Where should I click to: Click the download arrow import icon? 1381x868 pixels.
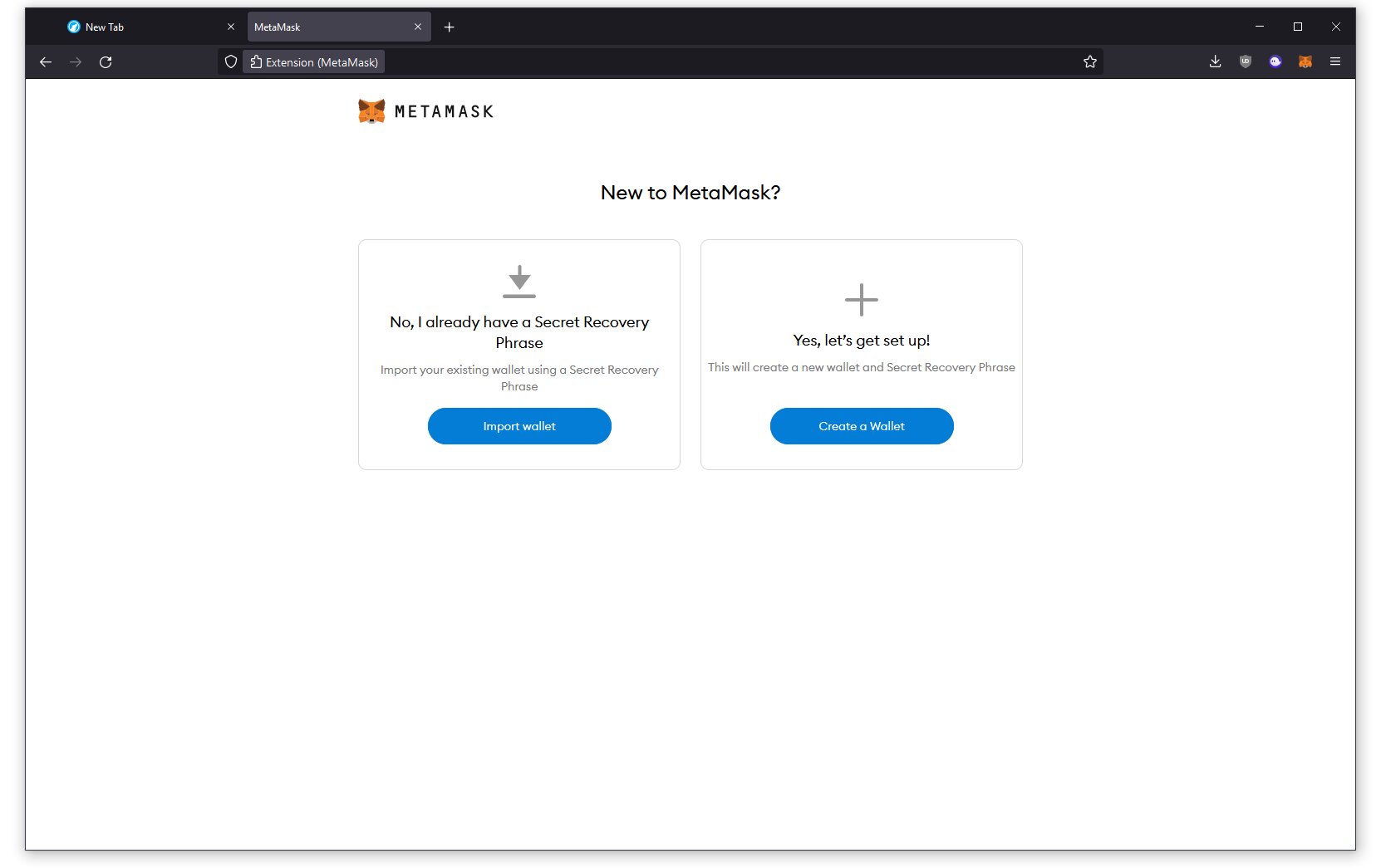click(519, 282)
